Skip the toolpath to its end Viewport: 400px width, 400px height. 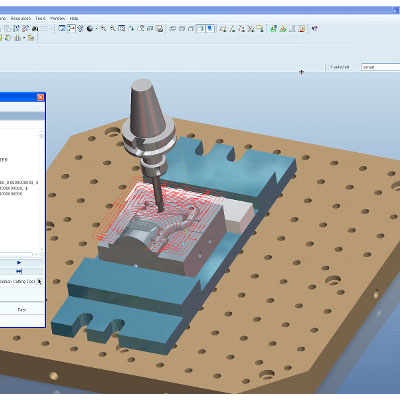[19, 271]
